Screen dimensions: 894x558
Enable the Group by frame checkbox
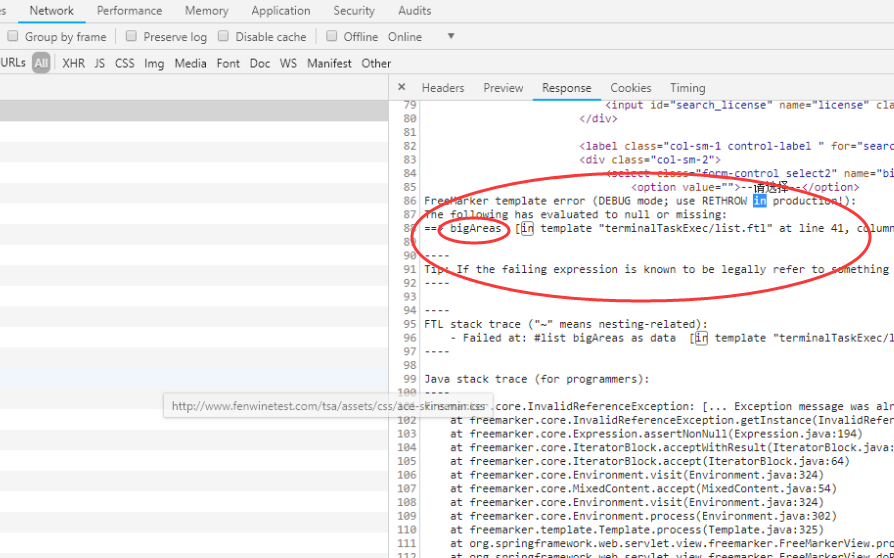tap(13, 36)
